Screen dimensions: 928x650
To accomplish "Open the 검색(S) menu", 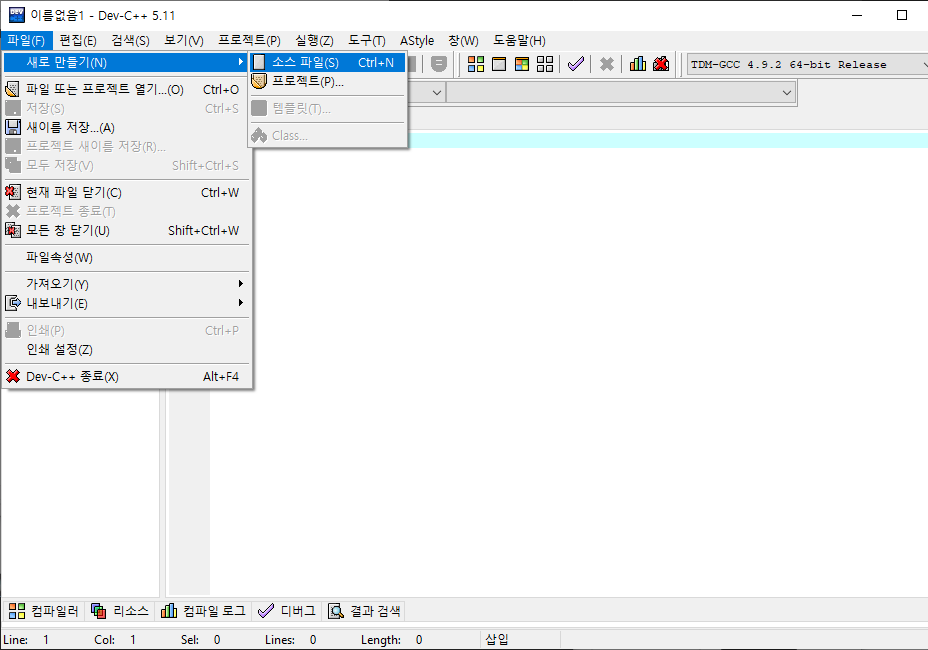I will pyautogui.click(x=130, y=40).
